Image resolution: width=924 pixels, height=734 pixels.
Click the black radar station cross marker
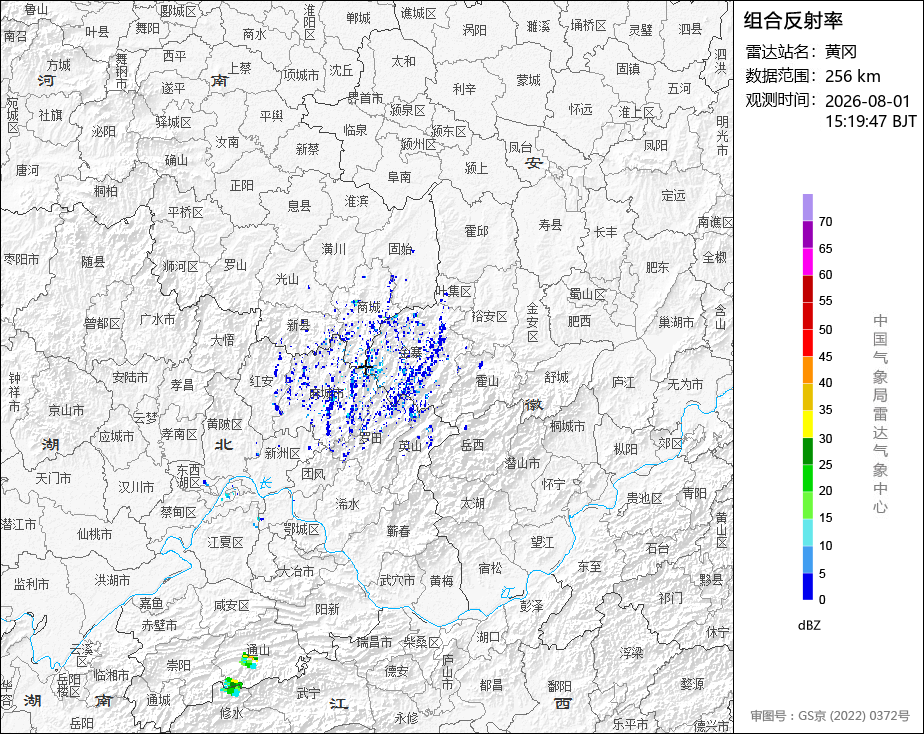click(x=366, y=368)
